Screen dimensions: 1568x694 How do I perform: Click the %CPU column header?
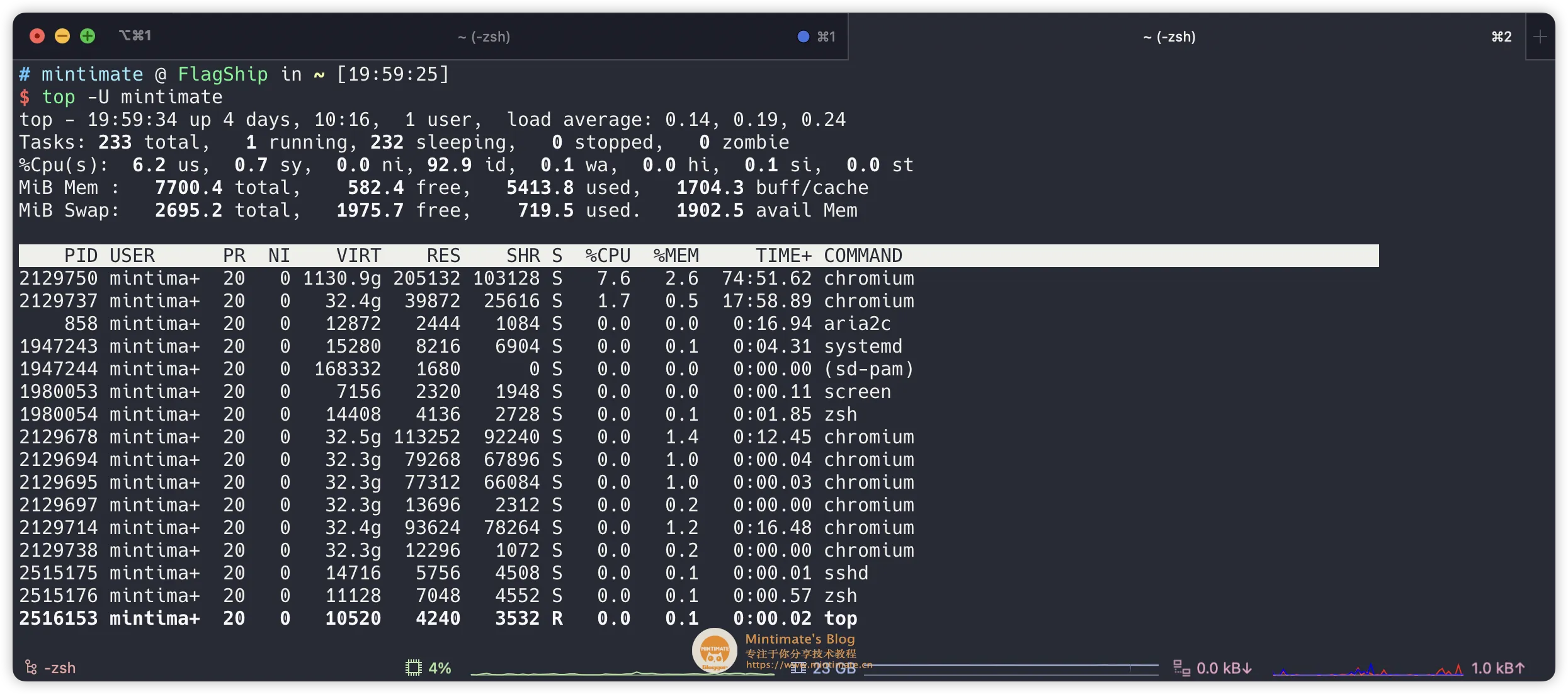[608, 256]
